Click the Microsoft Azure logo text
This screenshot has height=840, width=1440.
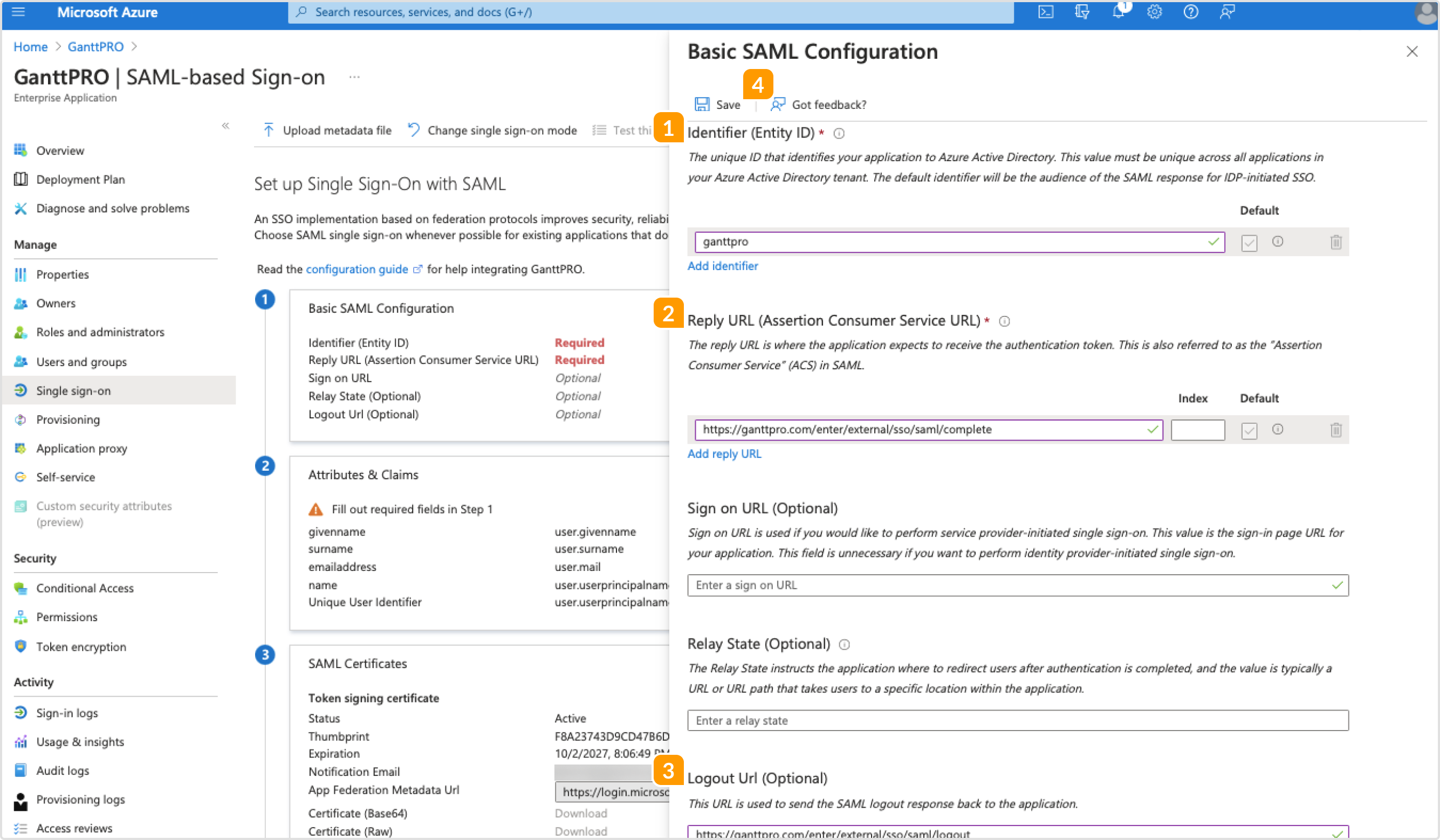click(107, 12)
